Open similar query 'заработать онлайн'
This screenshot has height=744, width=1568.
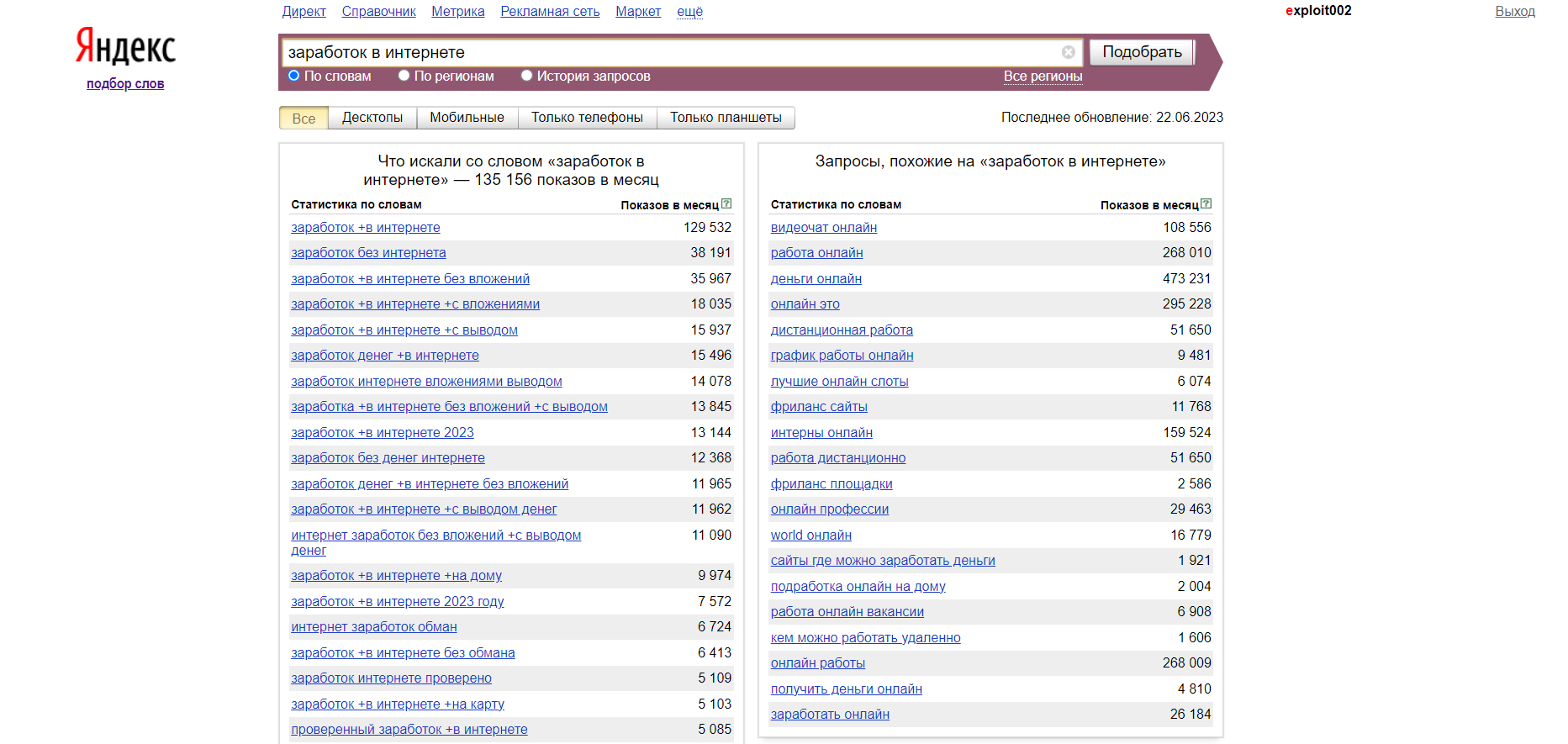click(x=830, y=715)
